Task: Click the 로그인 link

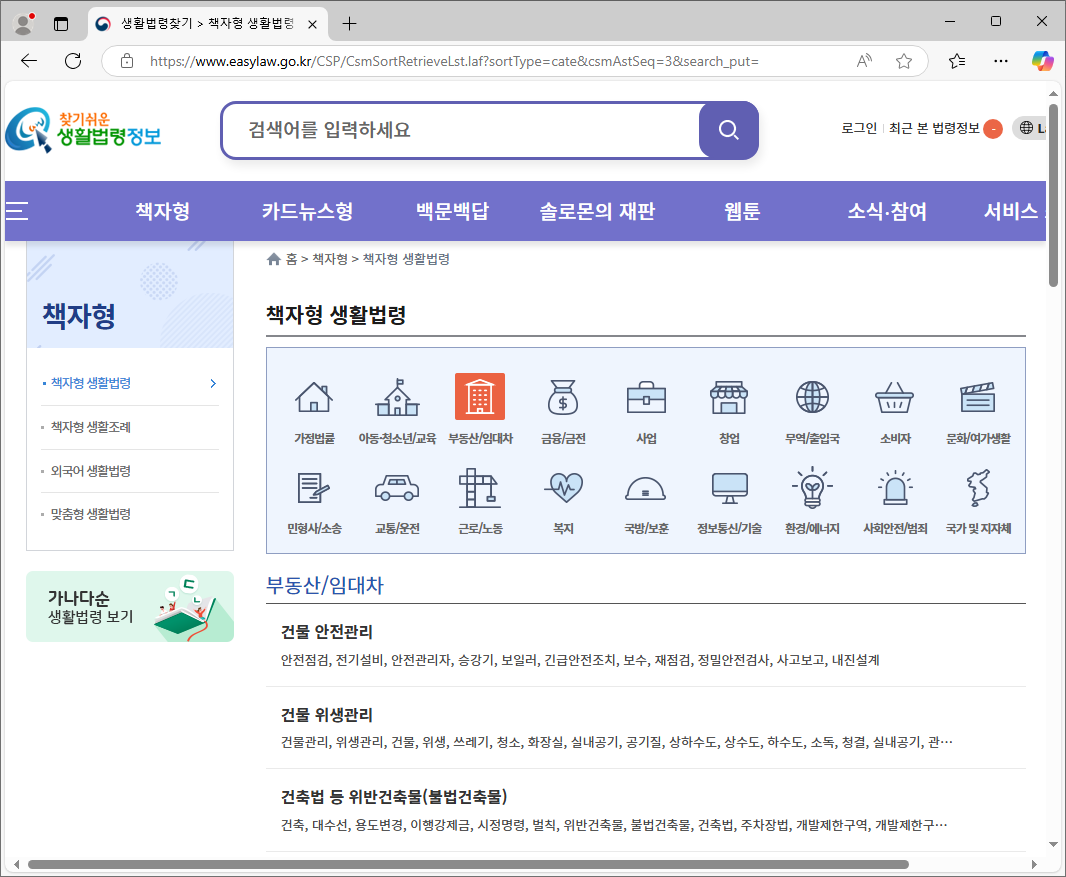Action: [x=858, y=128]
